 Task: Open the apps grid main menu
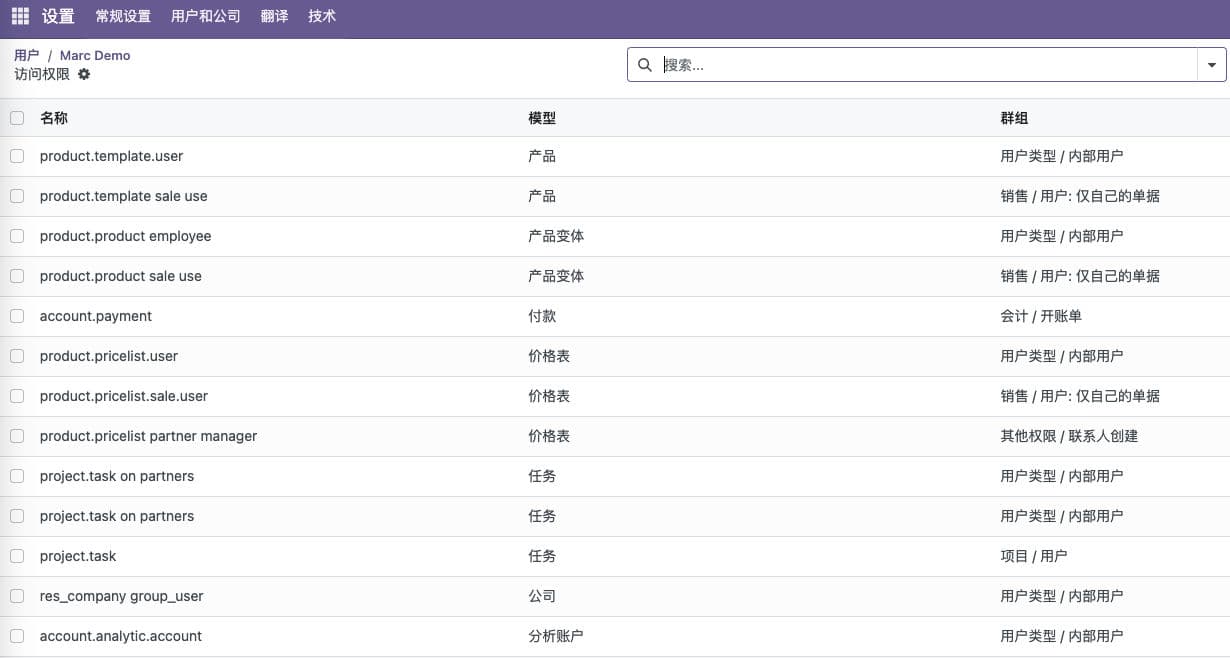pos(20,17)
